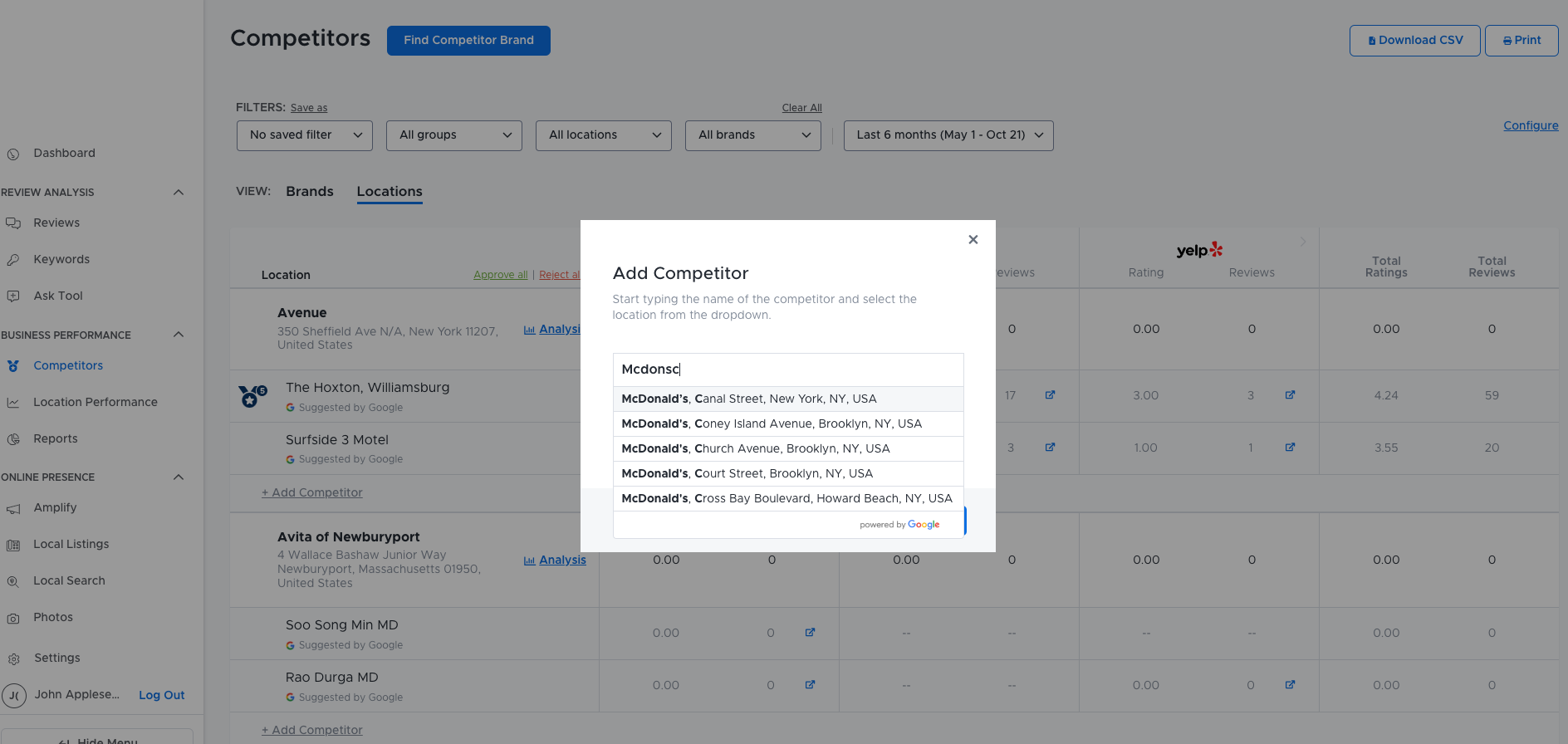Click The Hoxton, Williamsburg location name
1568x744 pixels.
pyautogui.click(x=368, y=388)
